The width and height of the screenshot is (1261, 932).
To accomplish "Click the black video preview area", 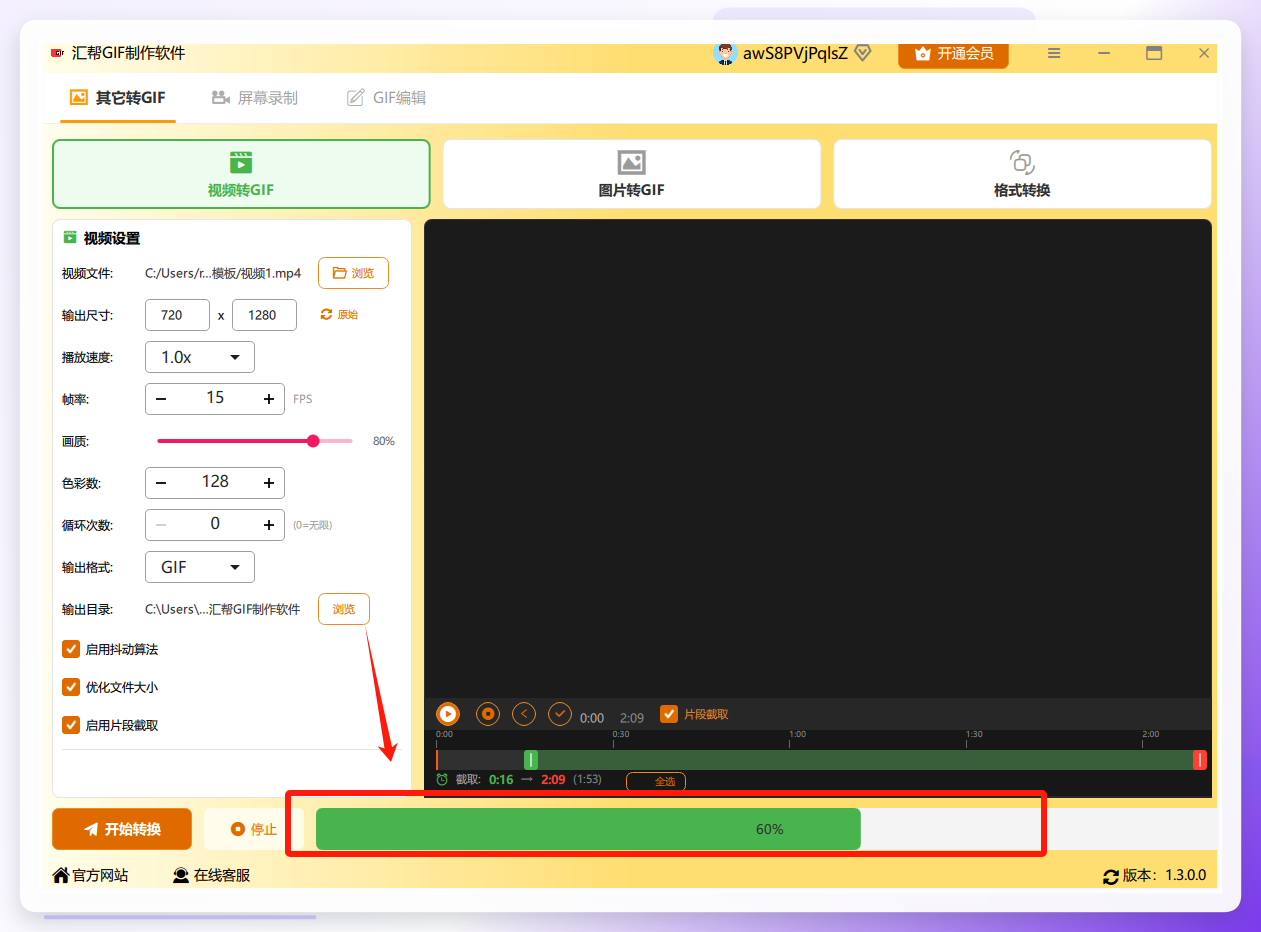I will click(818, 459).
